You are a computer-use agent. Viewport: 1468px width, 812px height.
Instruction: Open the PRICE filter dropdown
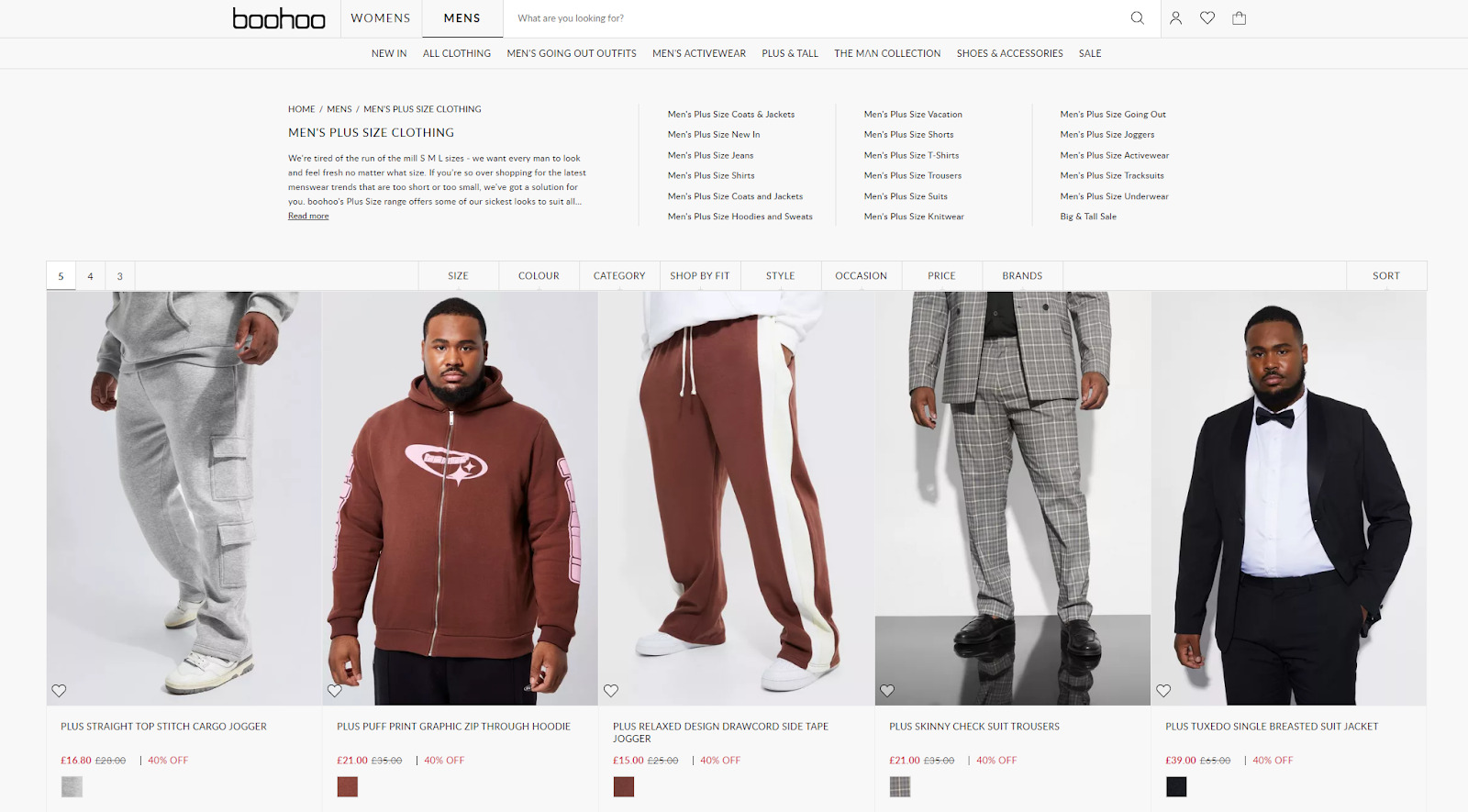(941, 276)
